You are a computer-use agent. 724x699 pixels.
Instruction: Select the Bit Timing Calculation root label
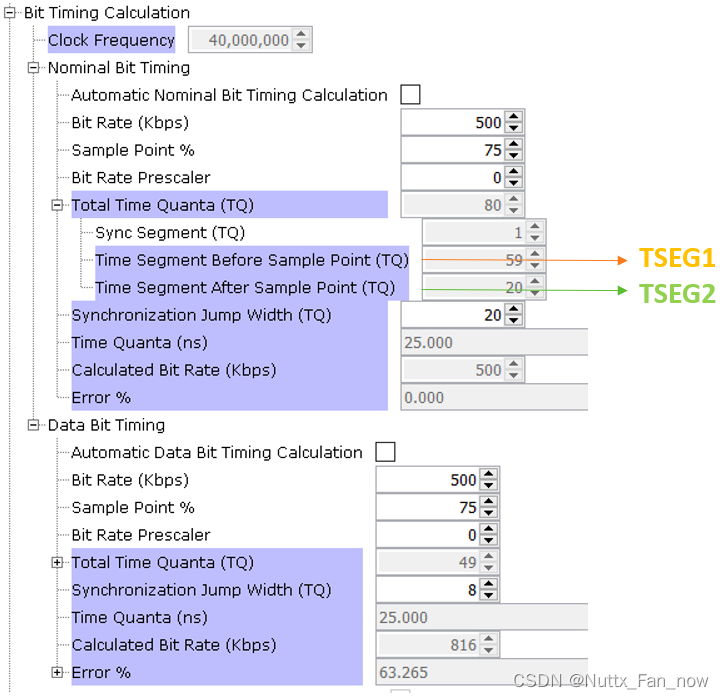107,12
